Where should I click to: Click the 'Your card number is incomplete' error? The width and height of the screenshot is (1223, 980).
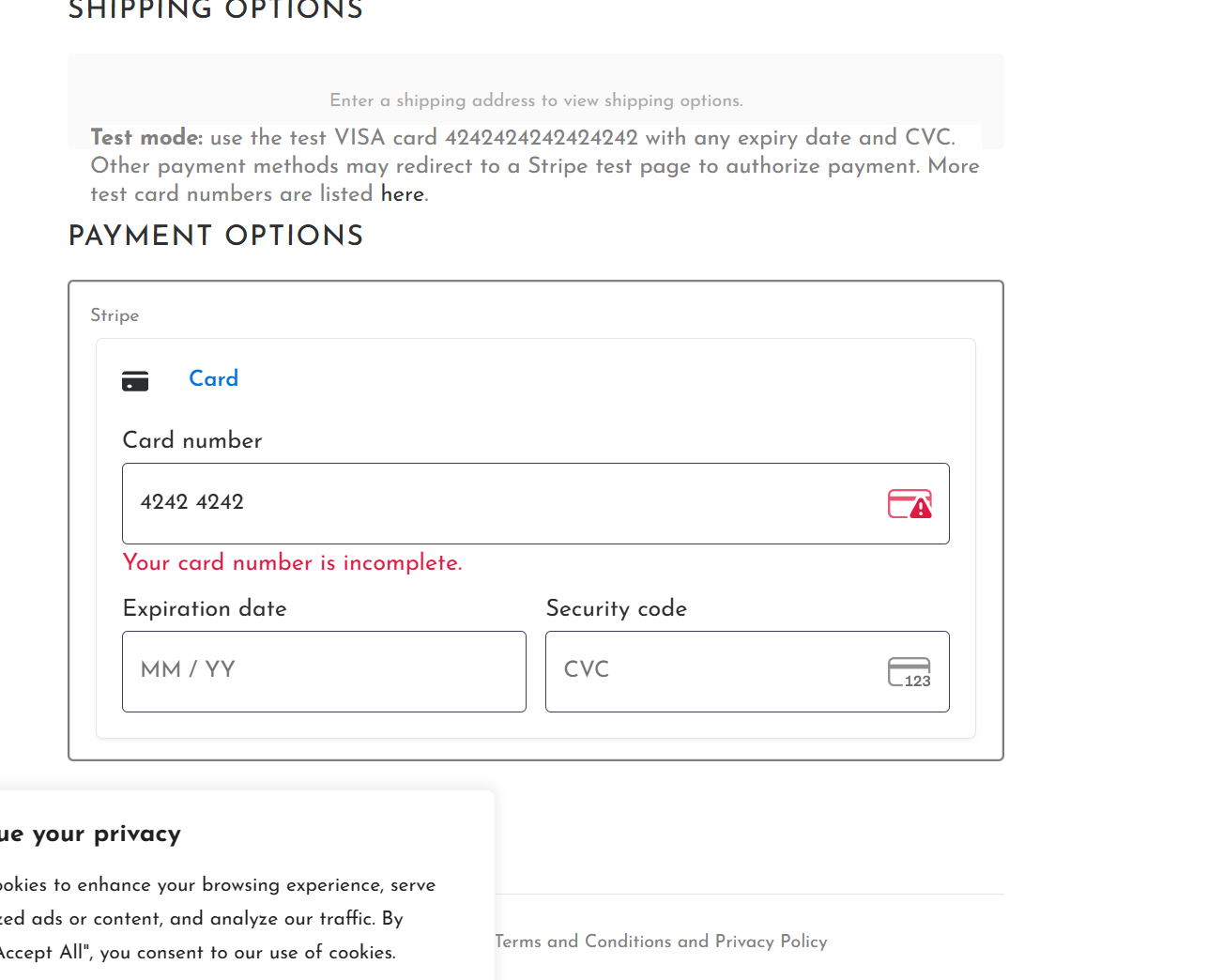[293, 563]
